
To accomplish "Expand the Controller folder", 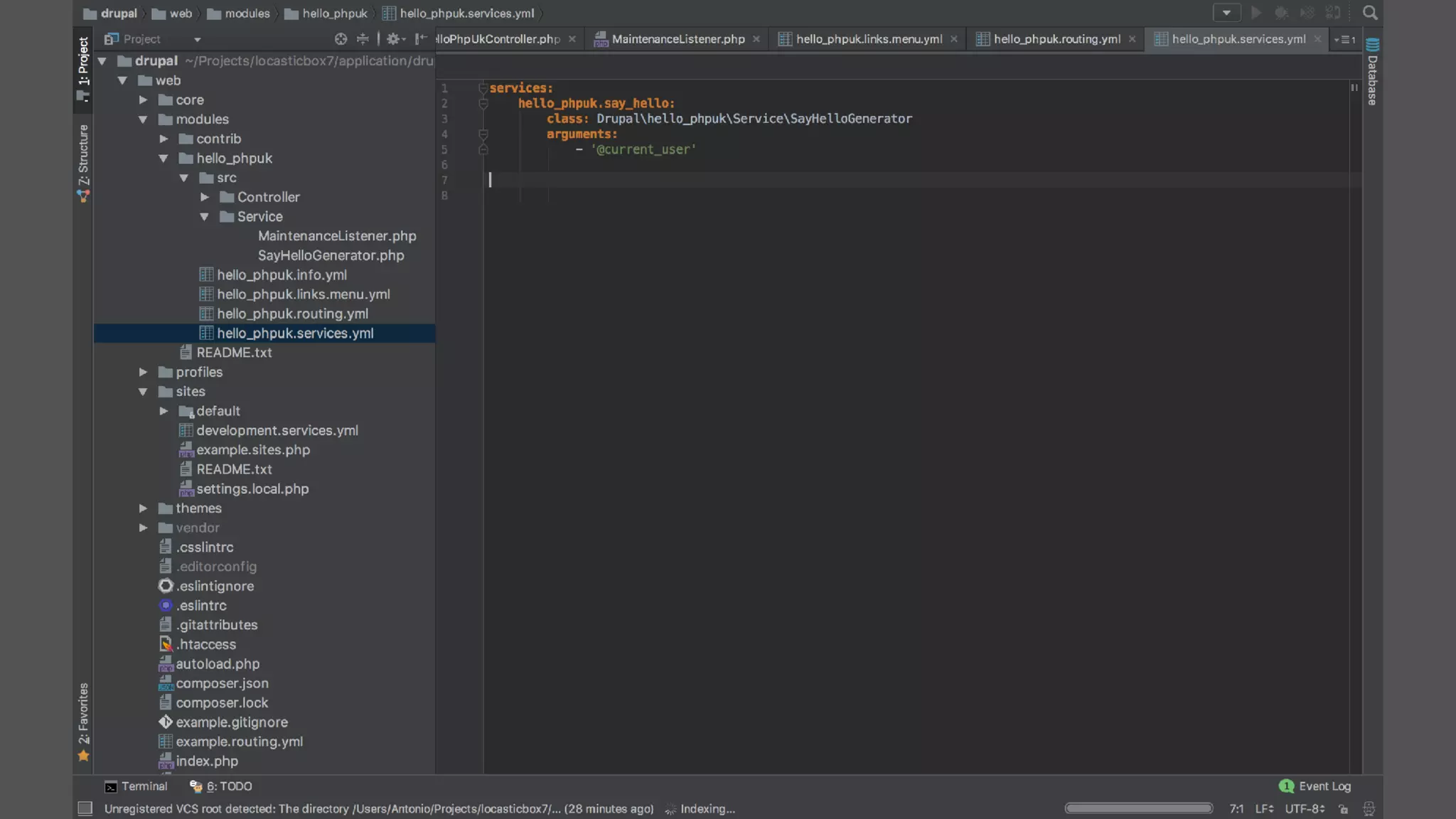I will pos(205,197).
